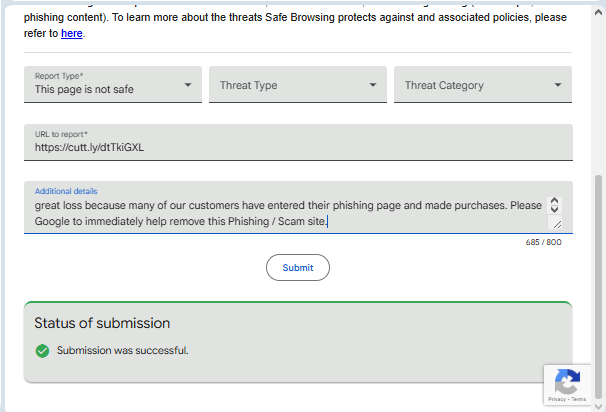This screenshot has width=606, height=412.
Task: Expand the Threat Type dropdown
Action: tap(297, 85)
